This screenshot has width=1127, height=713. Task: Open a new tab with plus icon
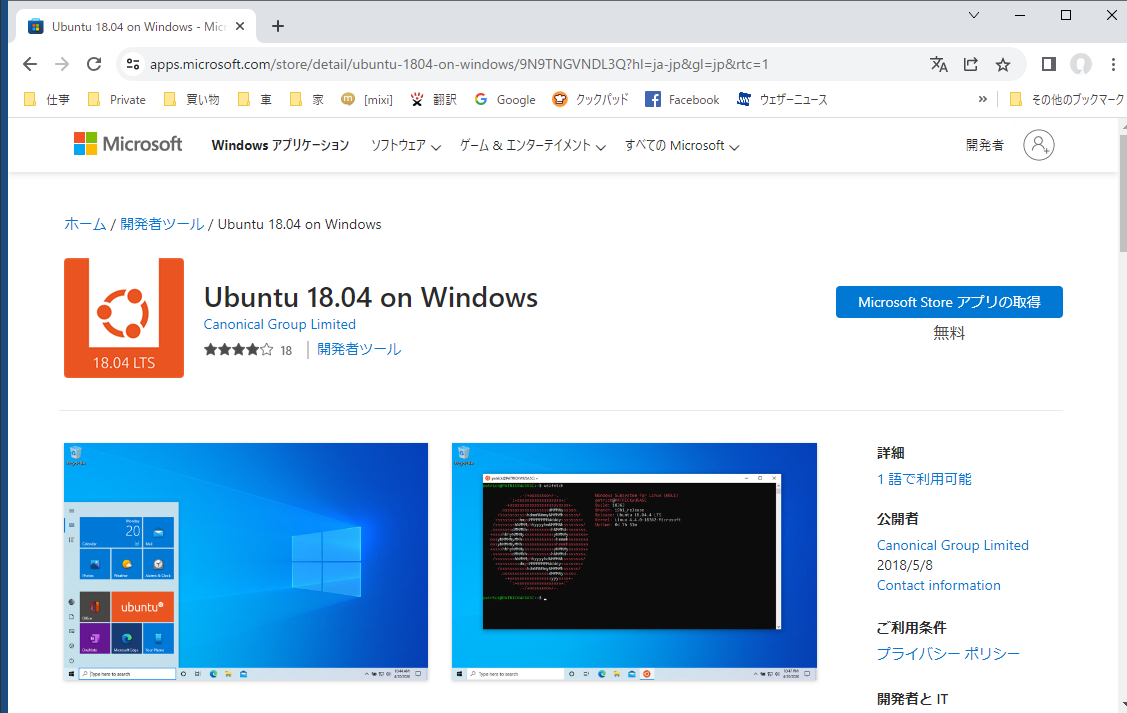278,27
